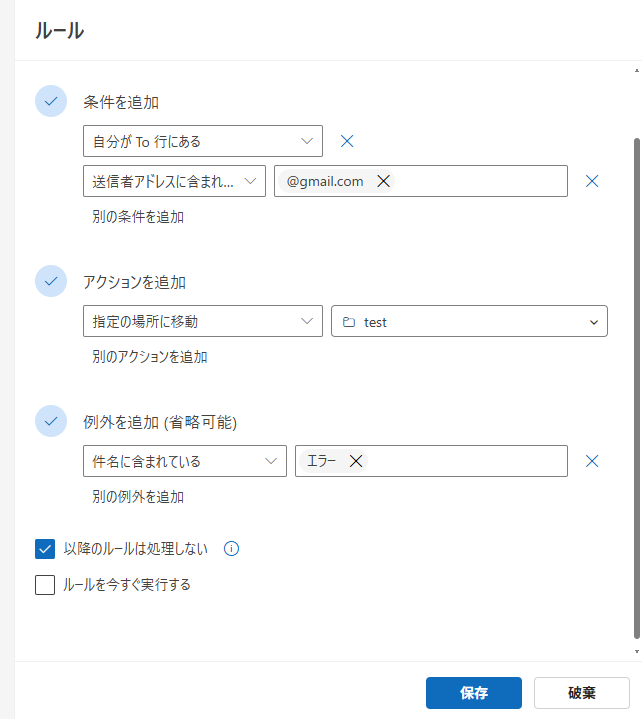Open the 'test' folder dropdown
Screen dimensions: 642x719
(x=469, y=321)
